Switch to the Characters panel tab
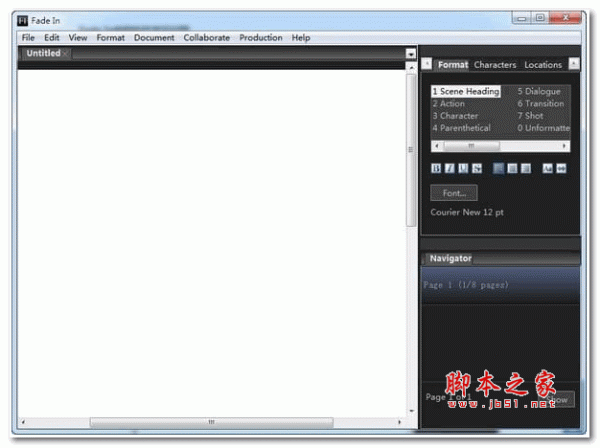This screenshot has width=600, height=448. pyautogui.click(x=495, y=65)
